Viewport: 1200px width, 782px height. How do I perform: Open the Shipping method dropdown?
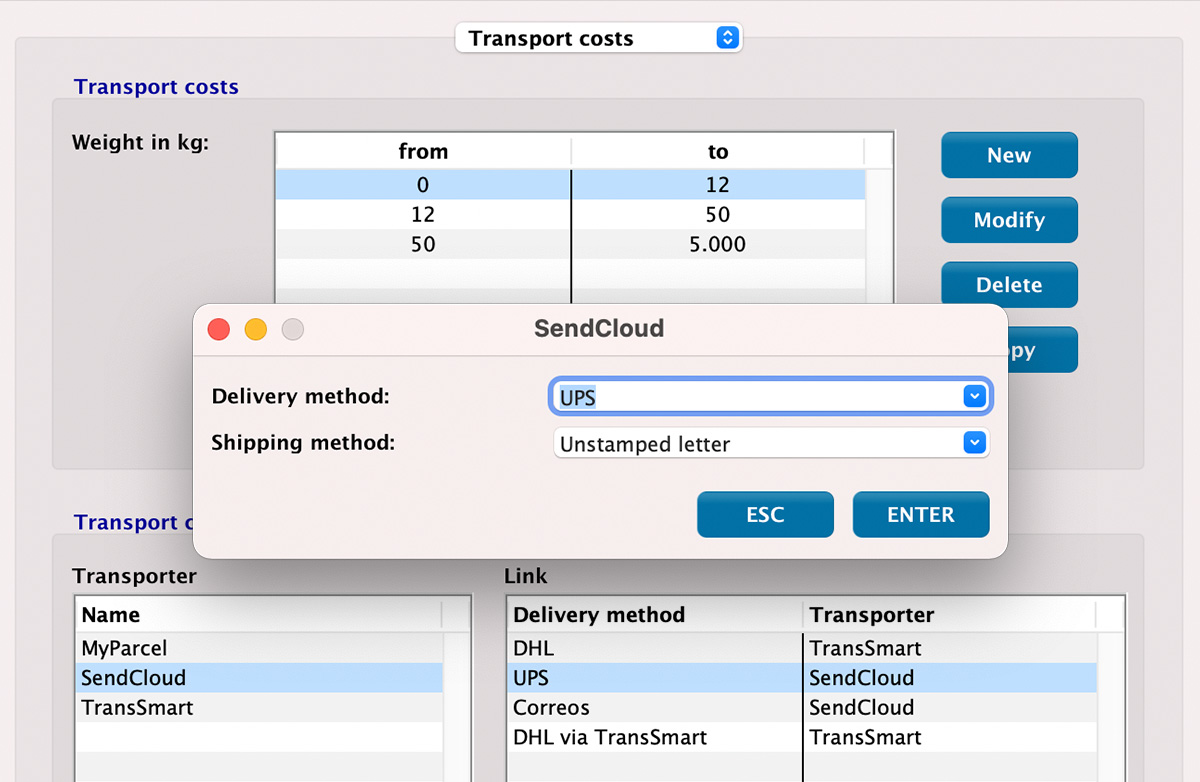coord(973,442)
